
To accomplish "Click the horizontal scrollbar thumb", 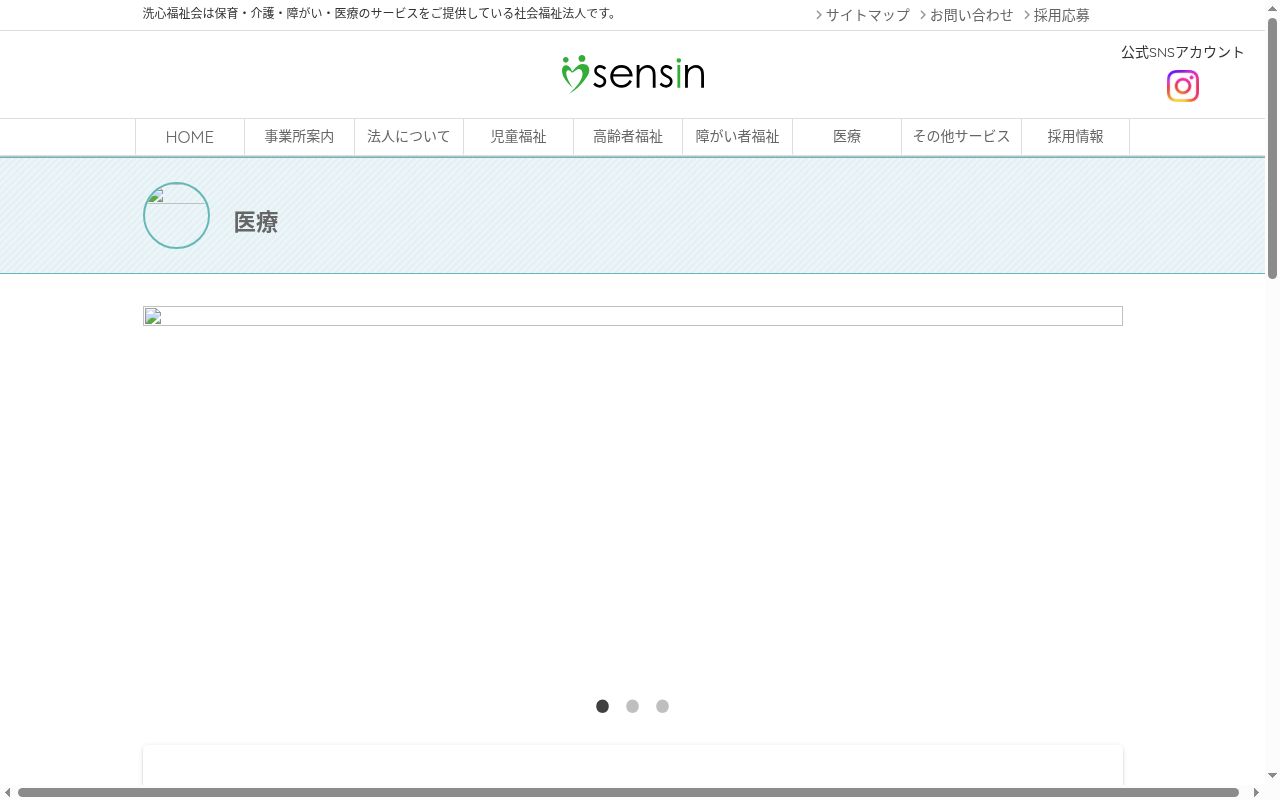I will 628,792.
